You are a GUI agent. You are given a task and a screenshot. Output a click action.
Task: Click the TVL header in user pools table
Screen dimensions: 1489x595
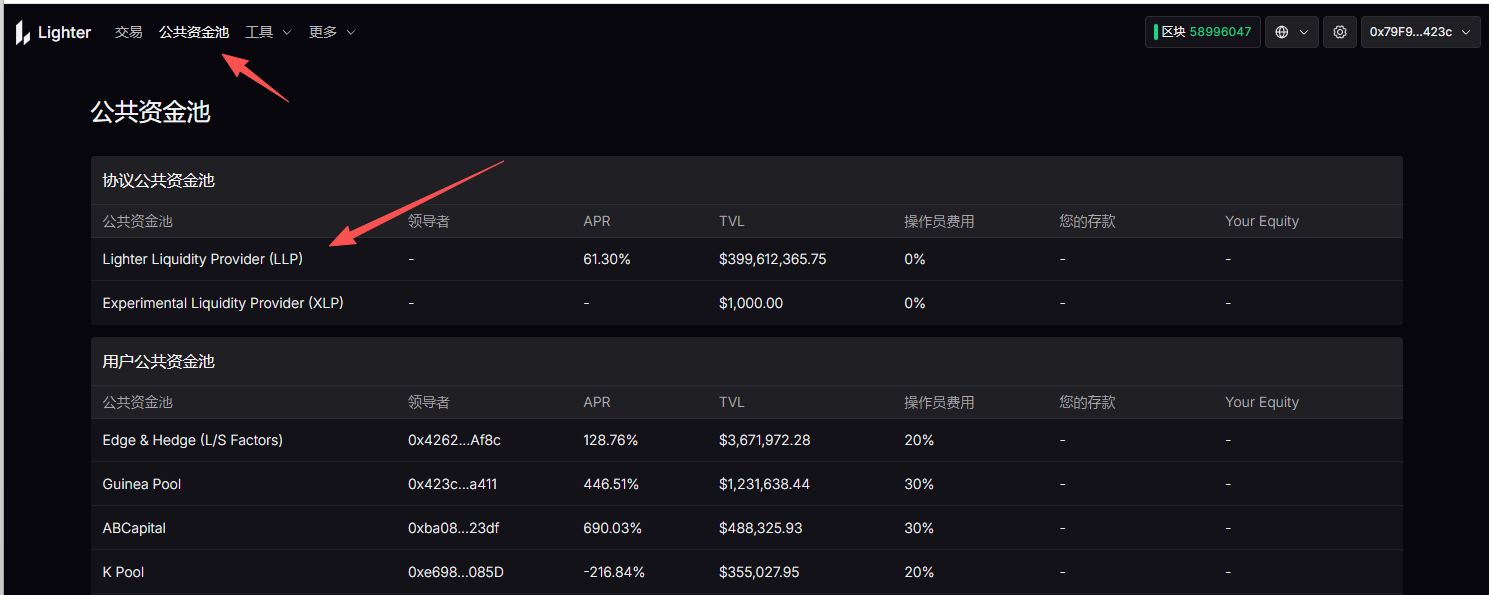731,401
